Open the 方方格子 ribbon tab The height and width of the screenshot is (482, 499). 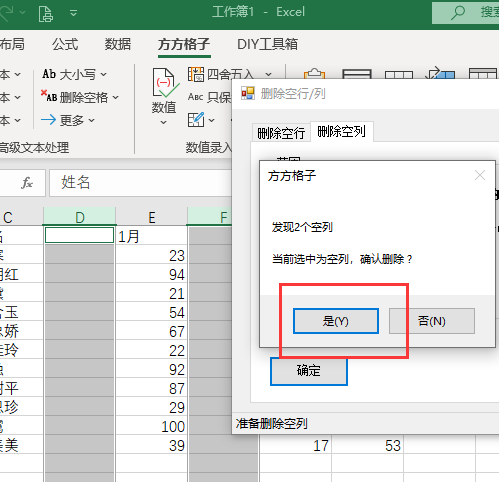pyautogui.click(x=184, y=44)
